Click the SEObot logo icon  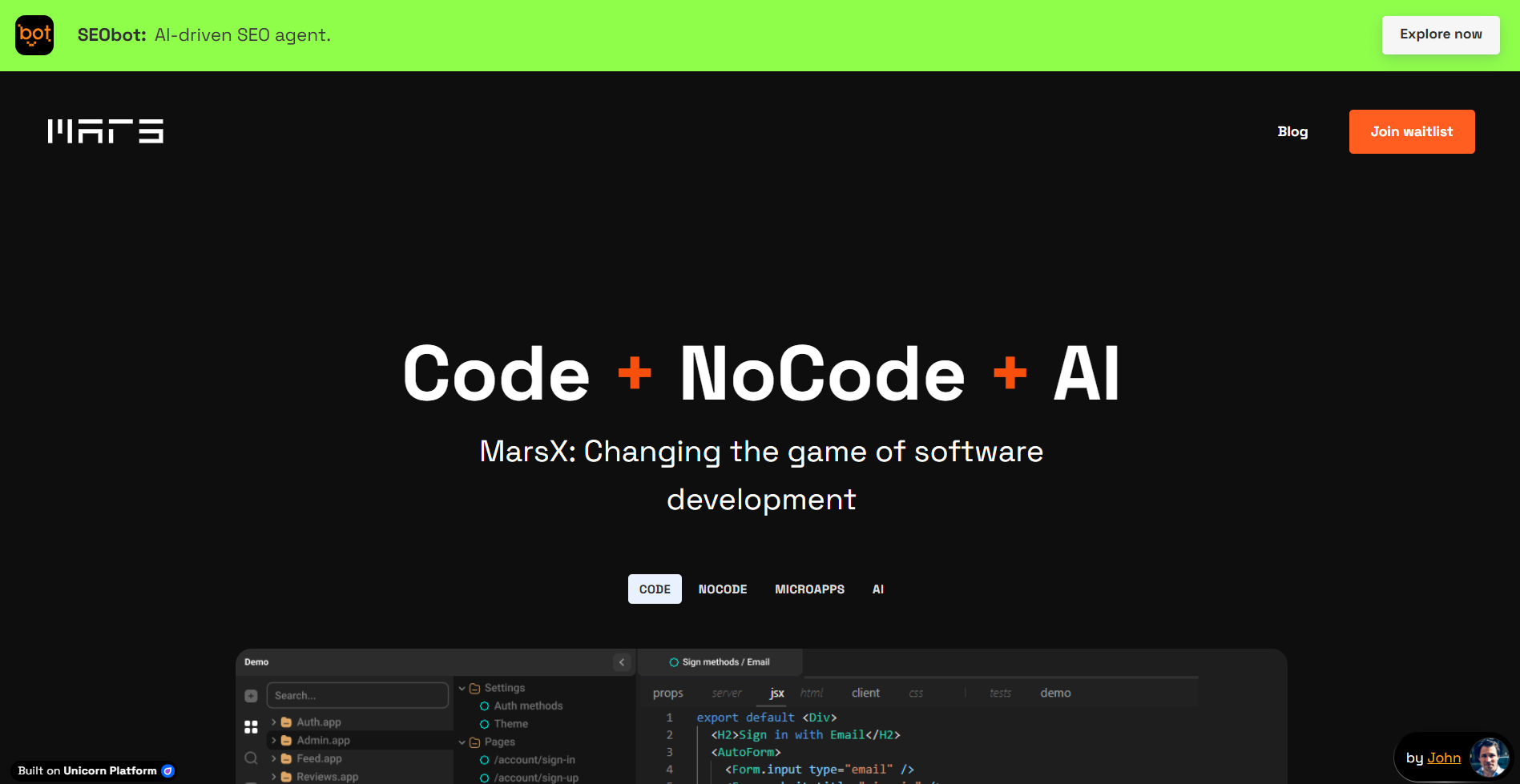click(34, 35)
